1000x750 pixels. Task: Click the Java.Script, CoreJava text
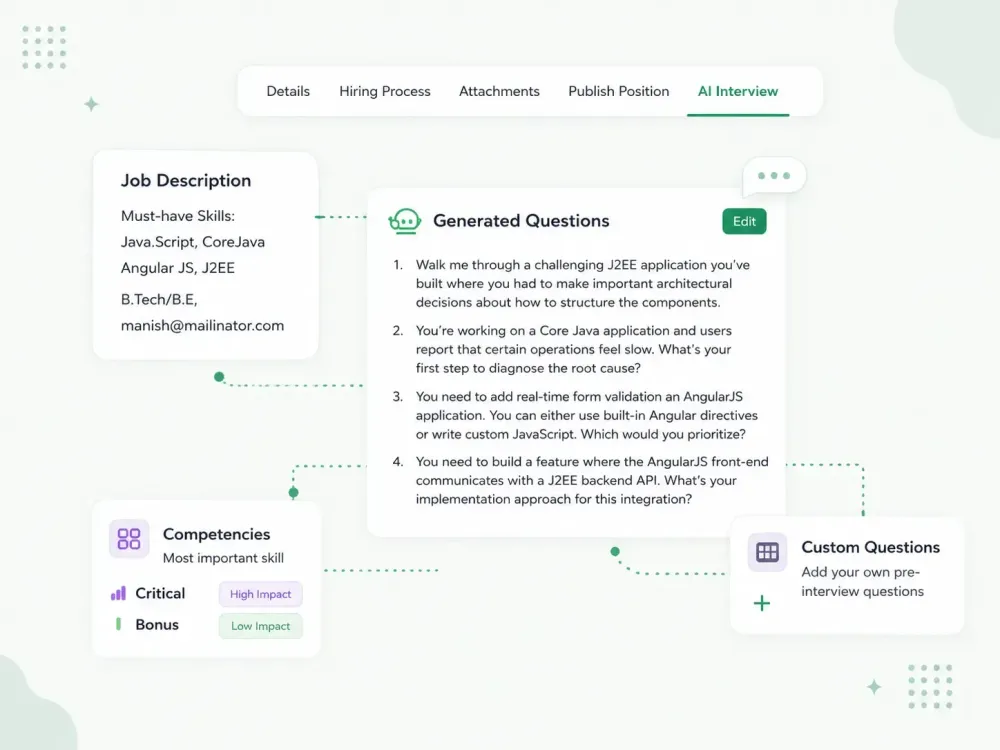click(193, 242)
